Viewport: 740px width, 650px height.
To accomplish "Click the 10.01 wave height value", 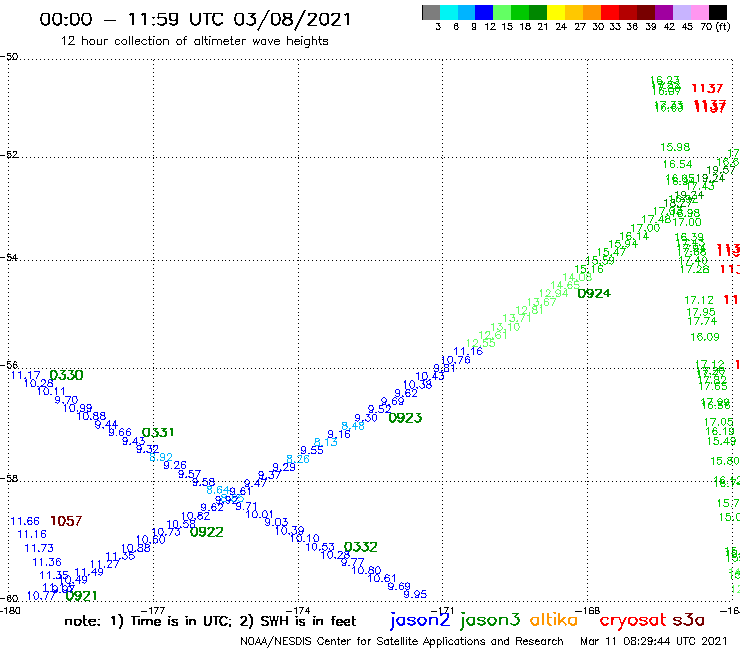I will tap(259, 514).
